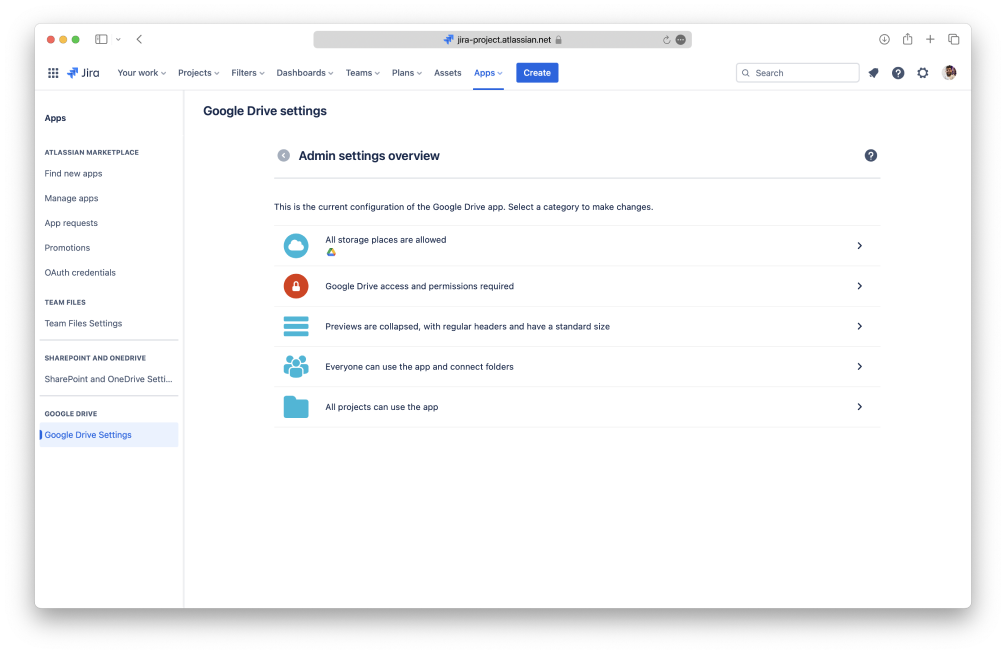Open the app switcher grid icon

pos(53,73)
